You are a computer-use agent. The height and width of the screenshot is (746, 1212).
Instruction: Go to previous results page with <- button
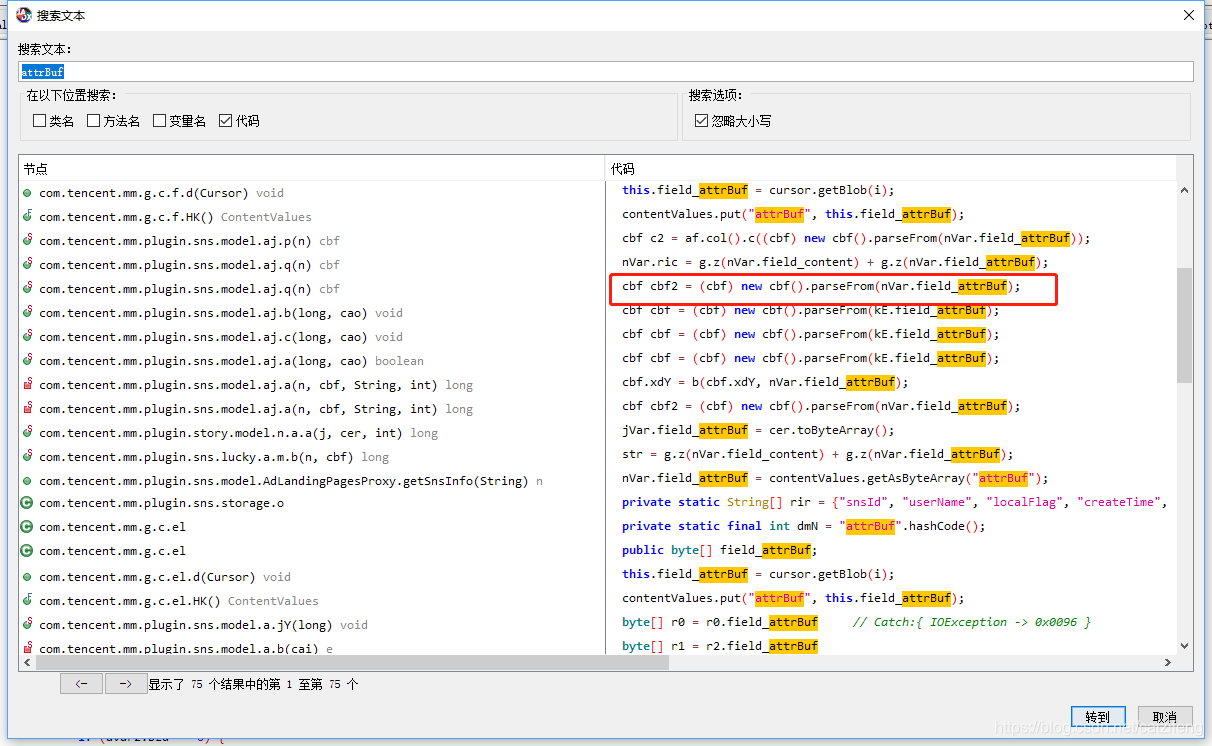coord(81,684)
